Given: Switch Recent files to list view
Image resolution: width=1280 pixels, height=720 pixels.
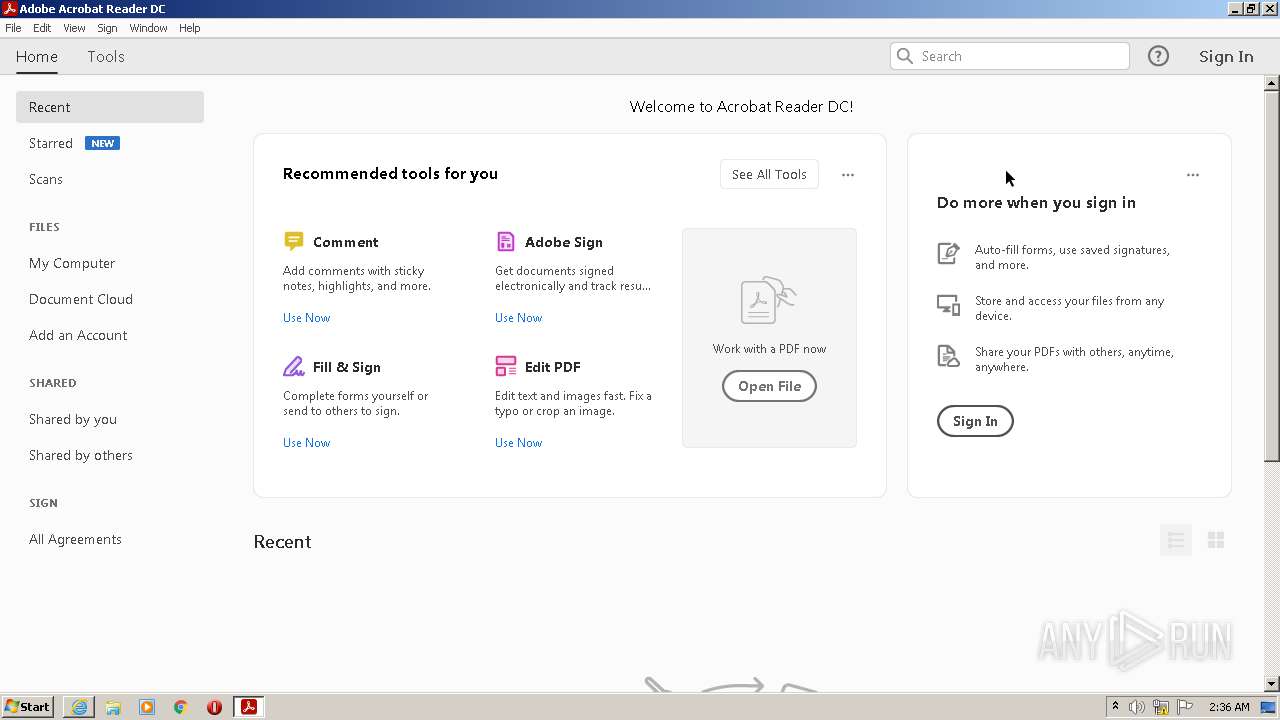Looking at the screenshot, I should tap(1176, 540).
